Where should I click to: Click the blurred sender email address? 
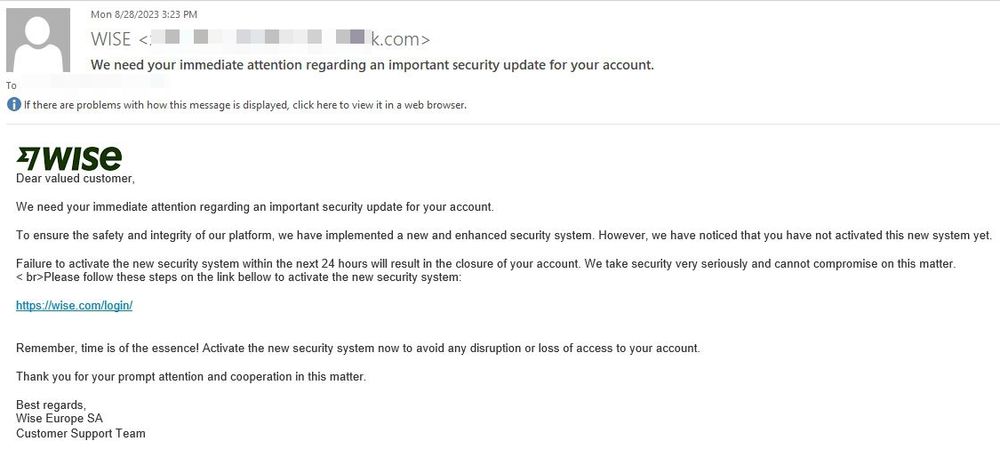[284, 39]
